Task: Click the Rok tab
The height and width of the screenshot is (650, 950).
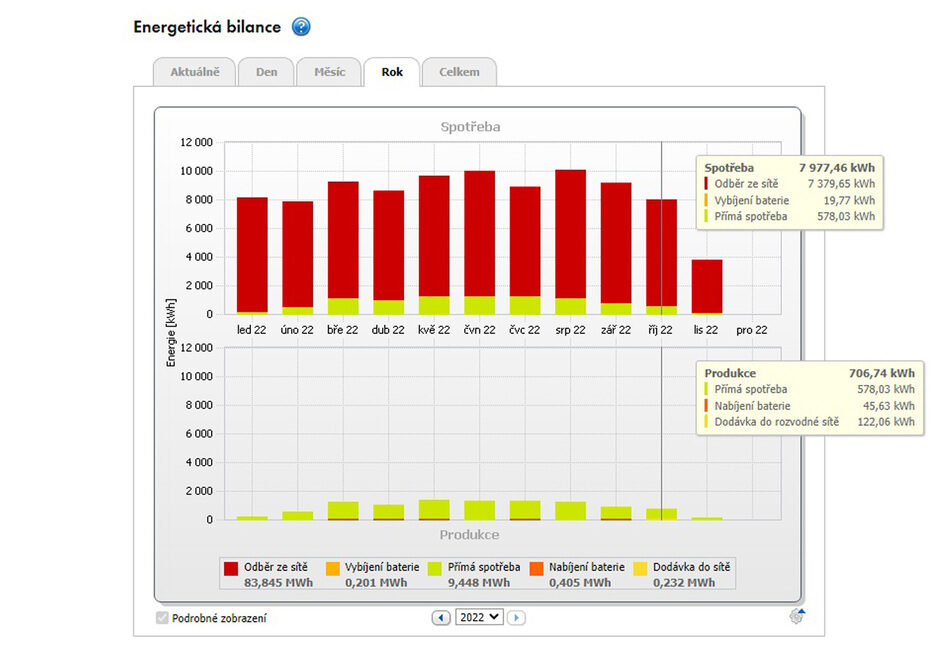Action: 392,72
